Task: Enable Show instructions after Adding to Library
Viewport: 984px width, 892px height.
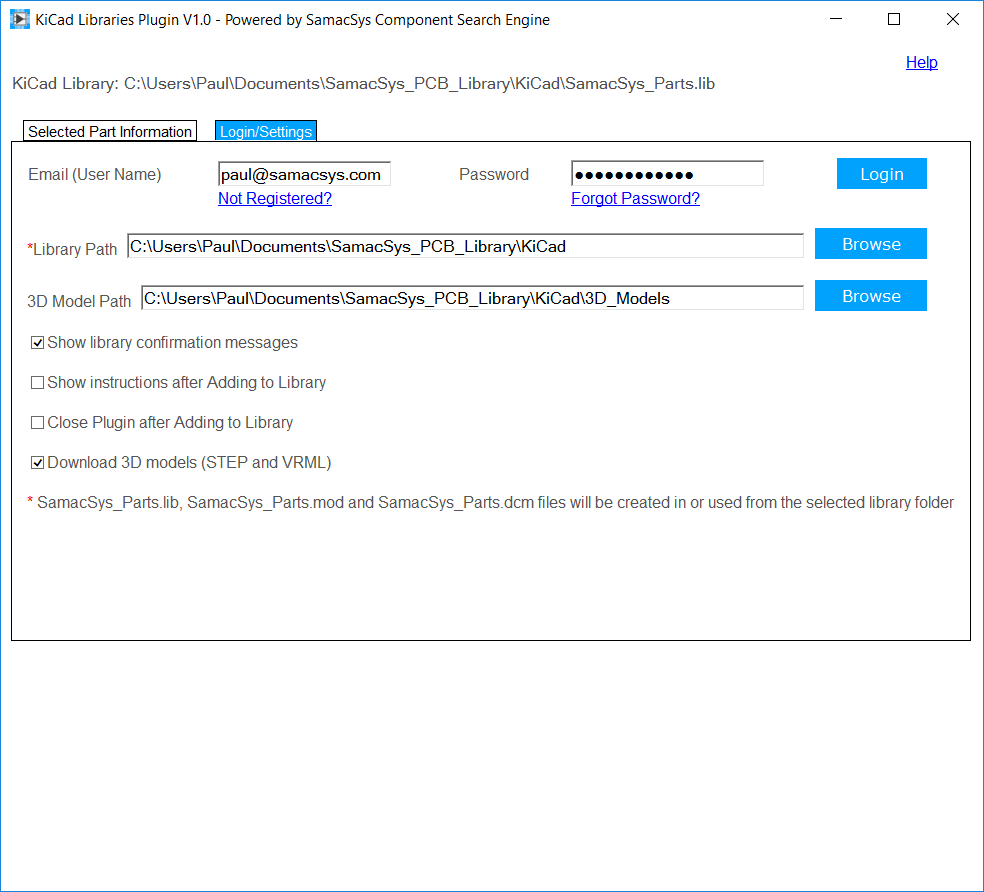Action: (x=38, y=383)
